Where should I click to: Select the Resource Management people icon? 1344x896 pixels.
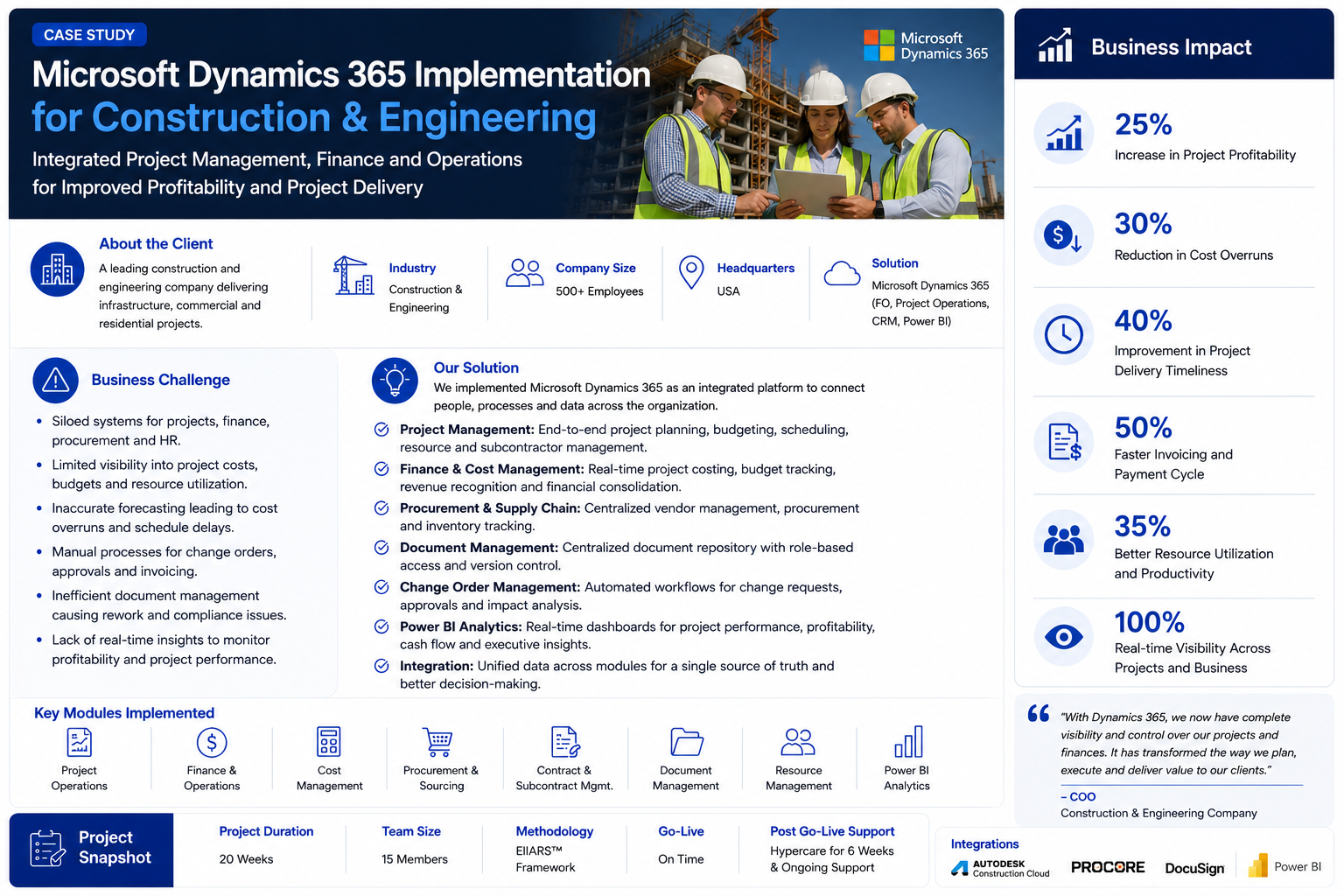[x=798, y=742]
